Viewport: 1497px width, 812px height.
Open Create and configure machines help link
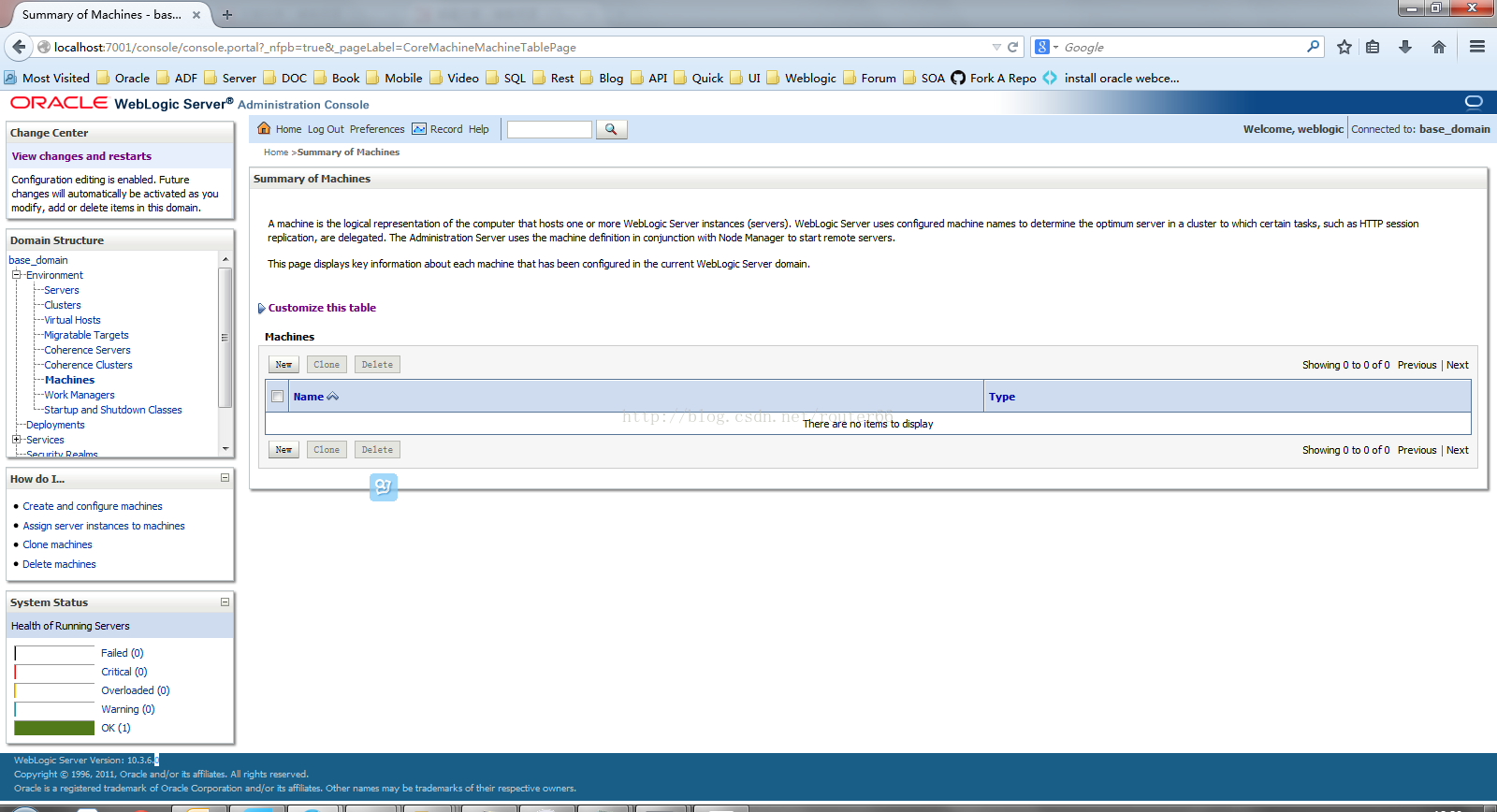pos(93,506)
